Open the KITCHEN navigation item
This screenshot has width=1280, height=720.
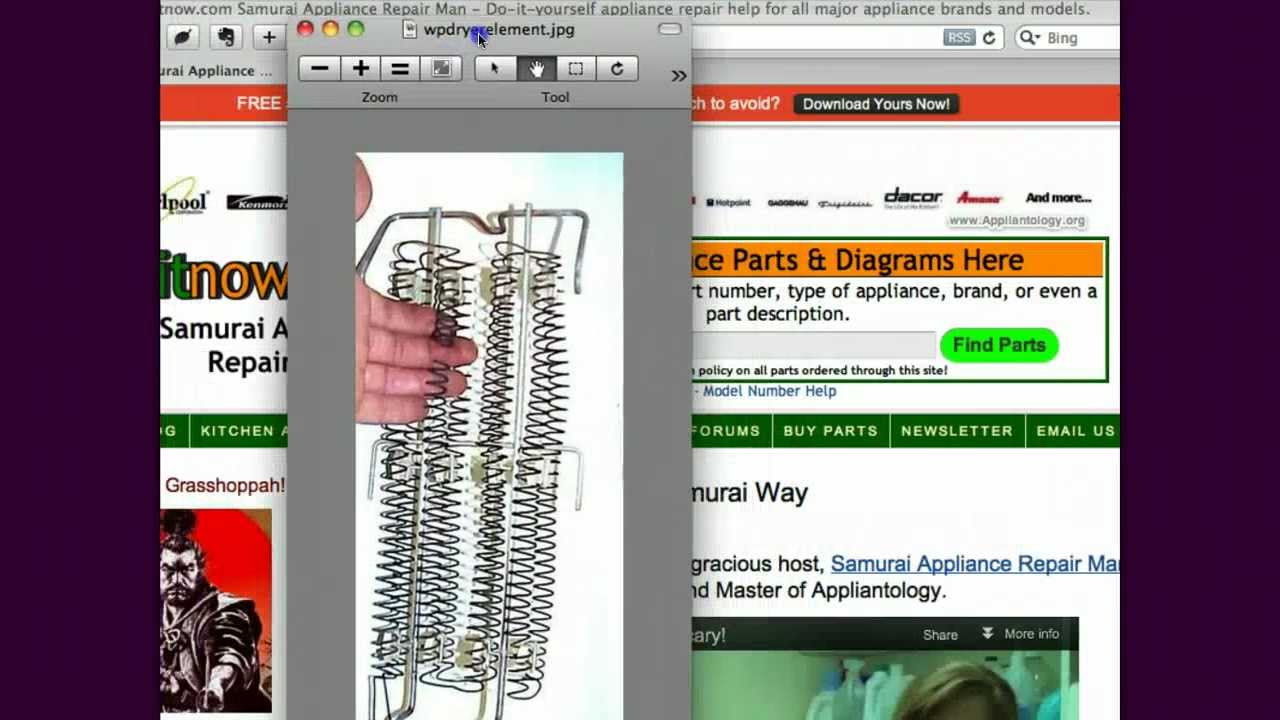coord(238,431)
